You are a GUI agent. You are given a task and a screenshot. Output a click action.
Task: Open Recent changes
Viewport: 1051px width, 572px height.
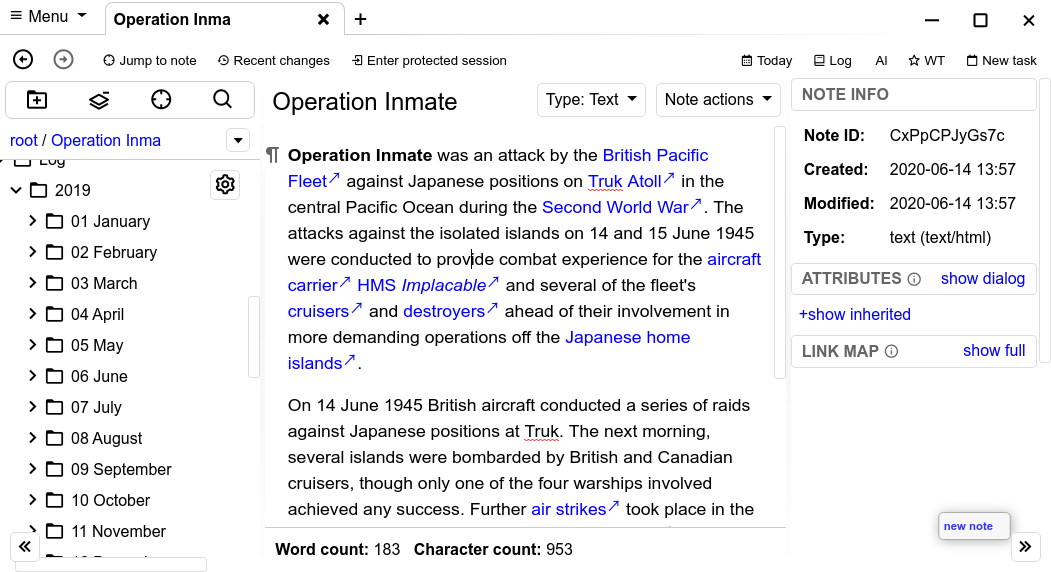pyautogui.click(x=273, y=60)
